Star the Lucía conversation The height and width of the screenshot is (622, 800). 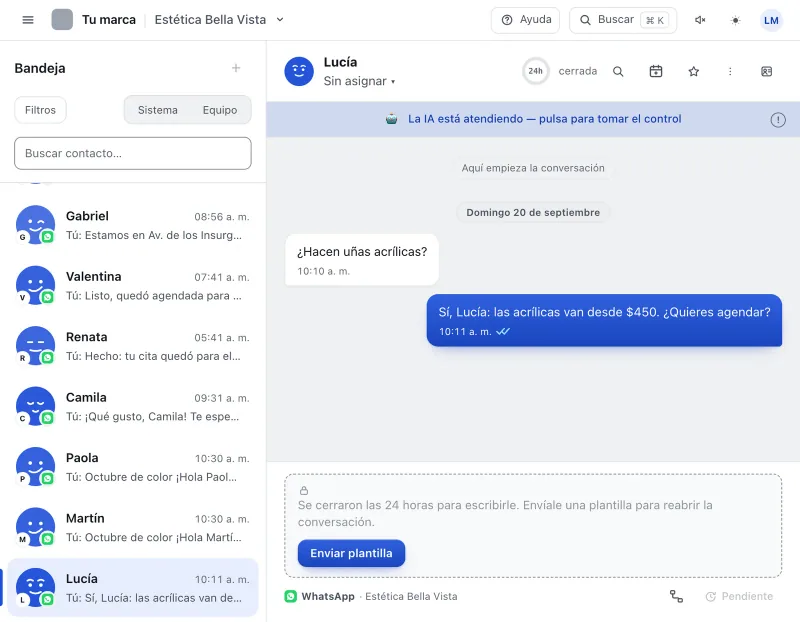click(x=693, y=71)
